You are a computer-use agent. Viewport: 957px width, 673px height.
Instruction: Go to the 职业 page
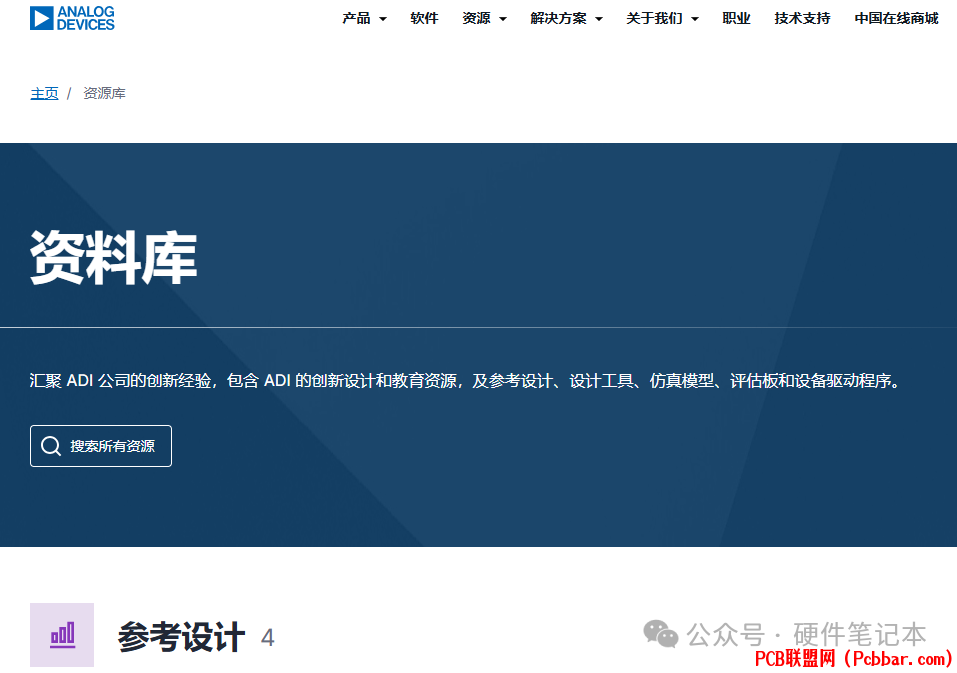click(x=736, y=18)
